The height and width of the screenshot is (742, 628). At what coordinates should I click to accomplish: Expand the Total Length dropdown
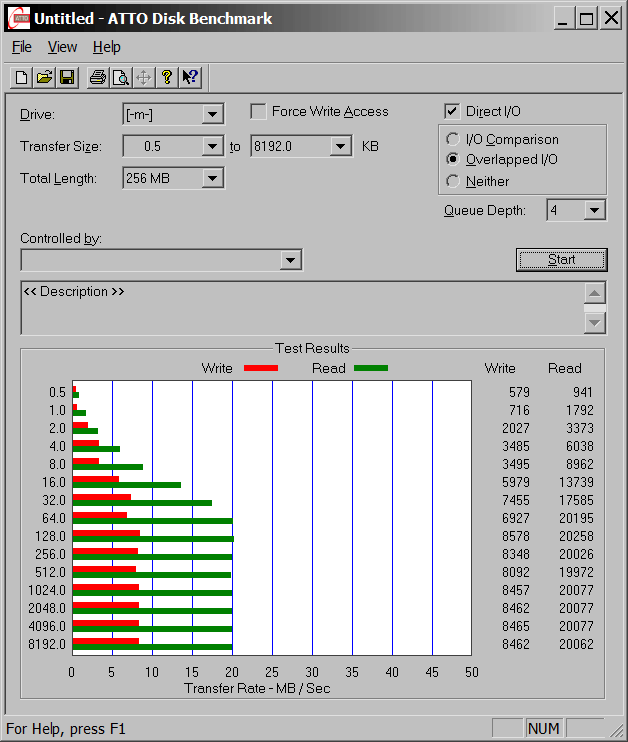[x=212, y=179]
